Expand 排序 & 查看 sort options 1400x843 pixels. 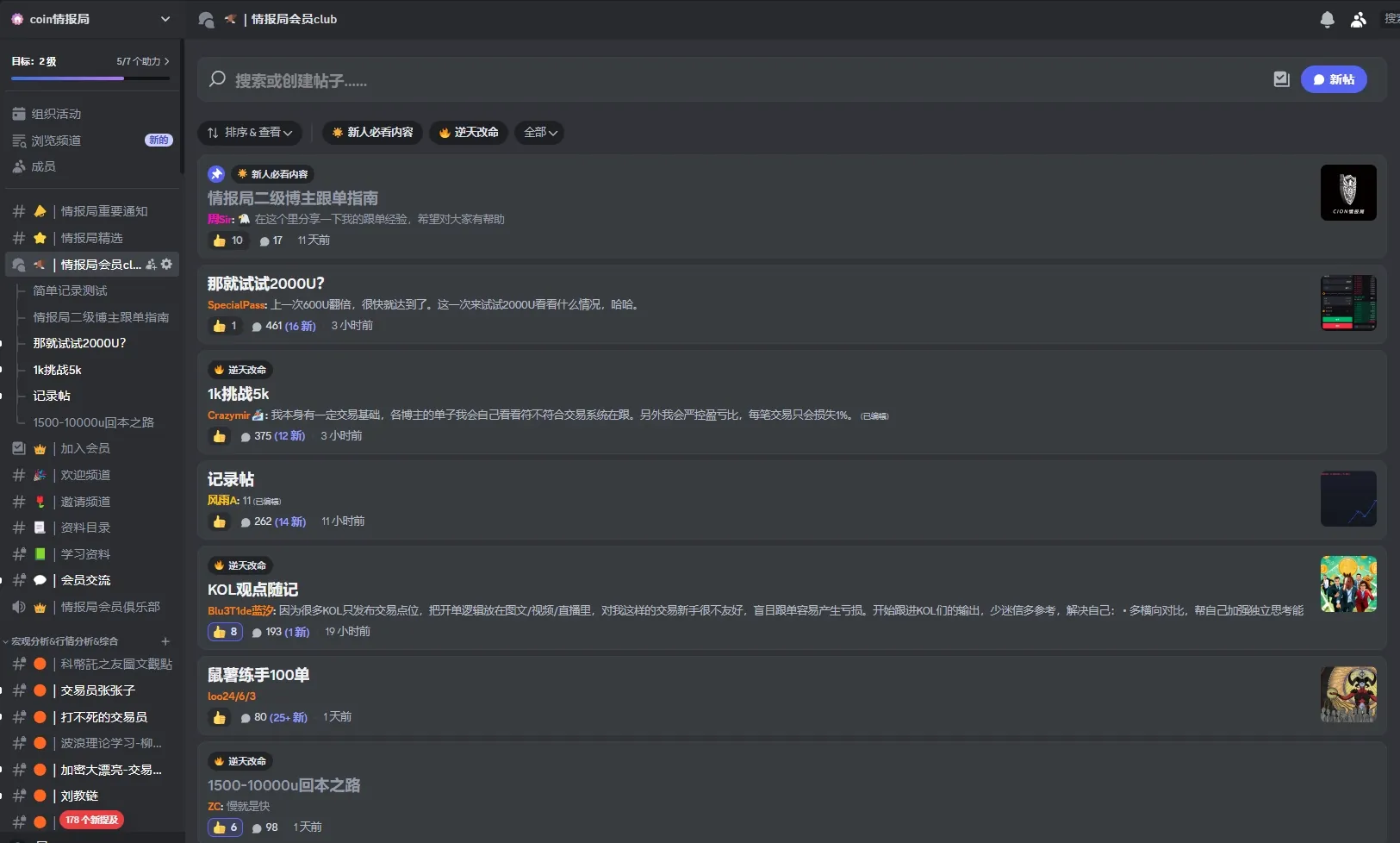pyautogui.click(x=250, y=133)
